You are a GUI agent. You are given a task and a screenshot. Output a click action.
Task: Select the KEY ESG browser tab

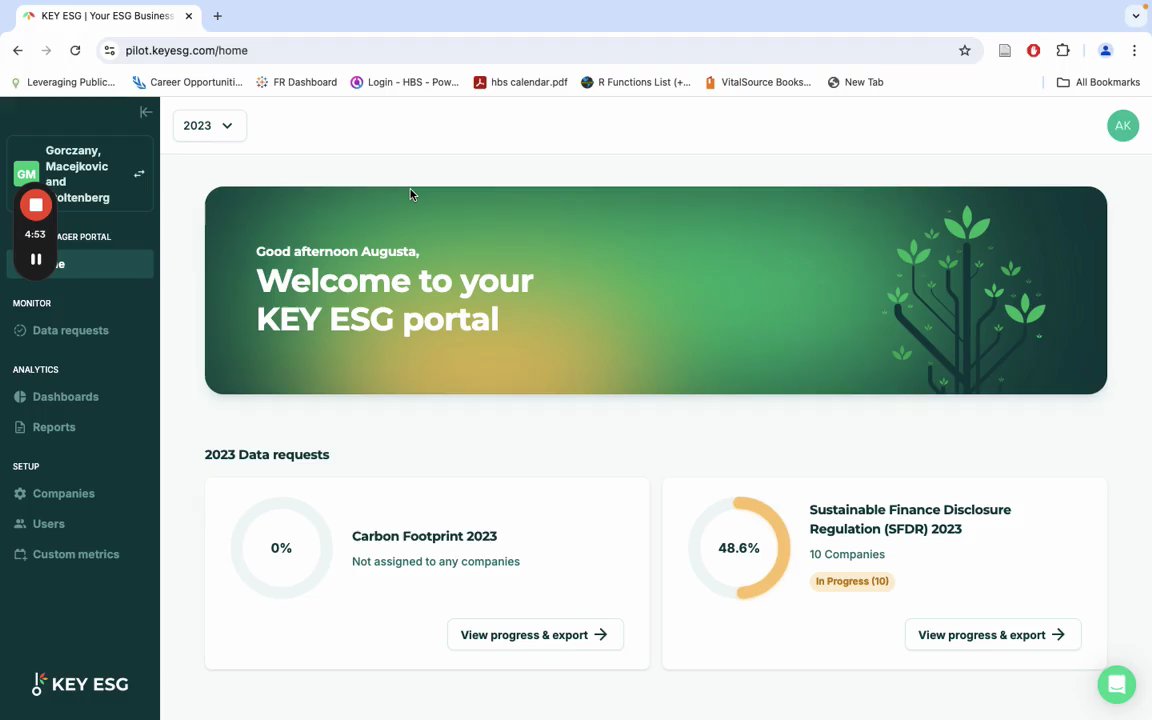tap(108, 15)
